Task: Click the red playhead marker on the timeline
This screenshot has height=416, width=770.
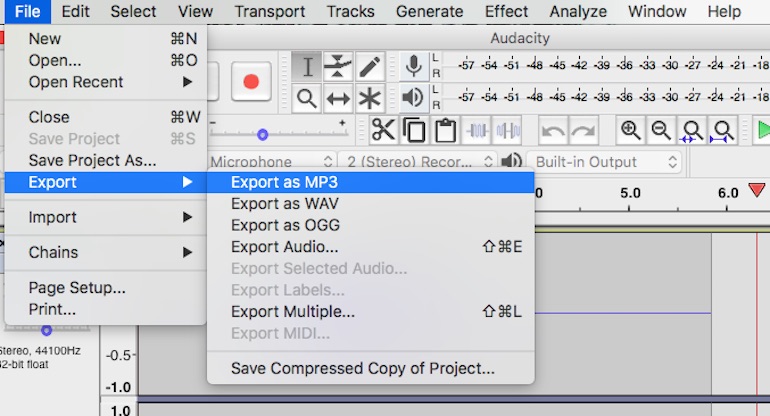Action: (x=757, y=190)
